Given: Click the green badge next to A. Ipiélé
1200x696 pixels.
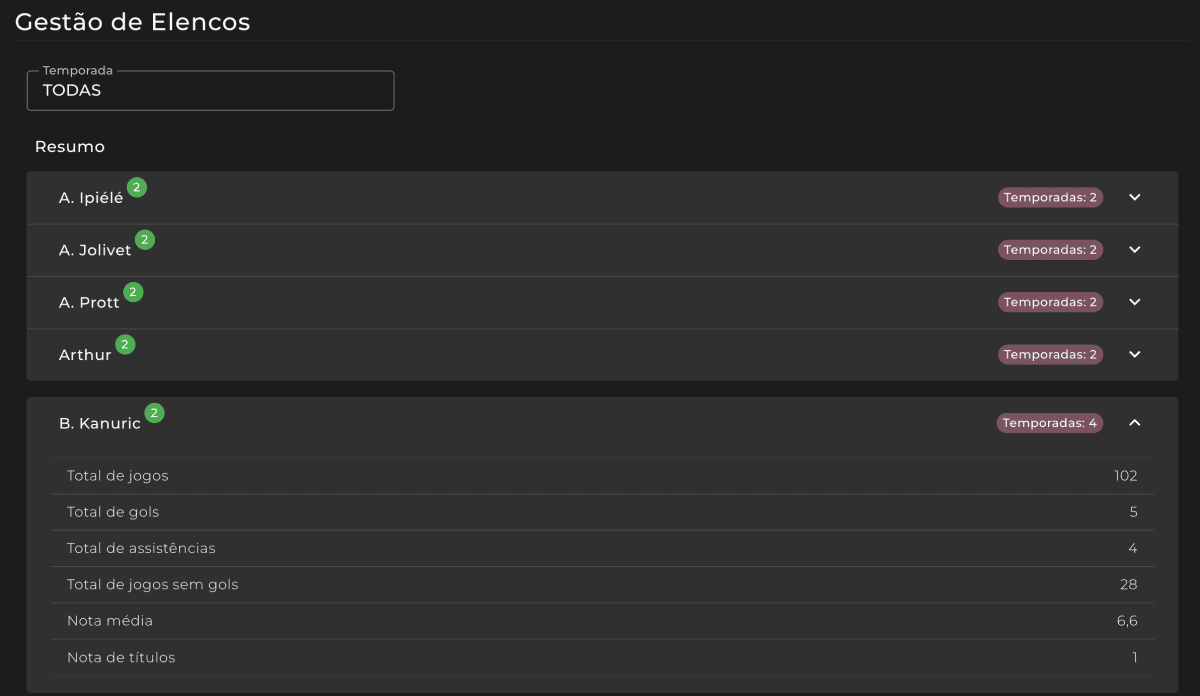Looking at the screenshot, I should pos(137,187).
